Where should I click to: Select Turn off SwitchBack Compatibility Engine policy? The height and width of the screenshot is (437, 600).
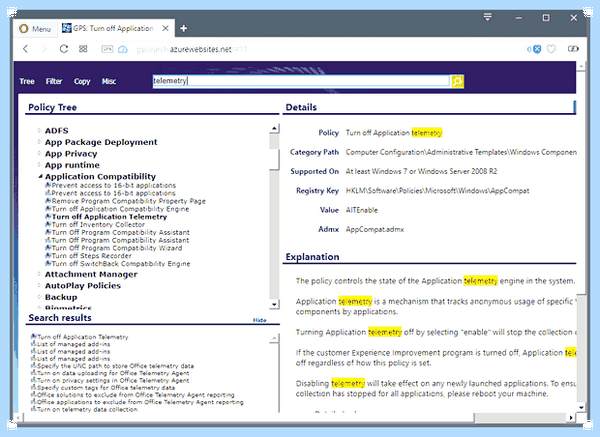pos(121,264)
